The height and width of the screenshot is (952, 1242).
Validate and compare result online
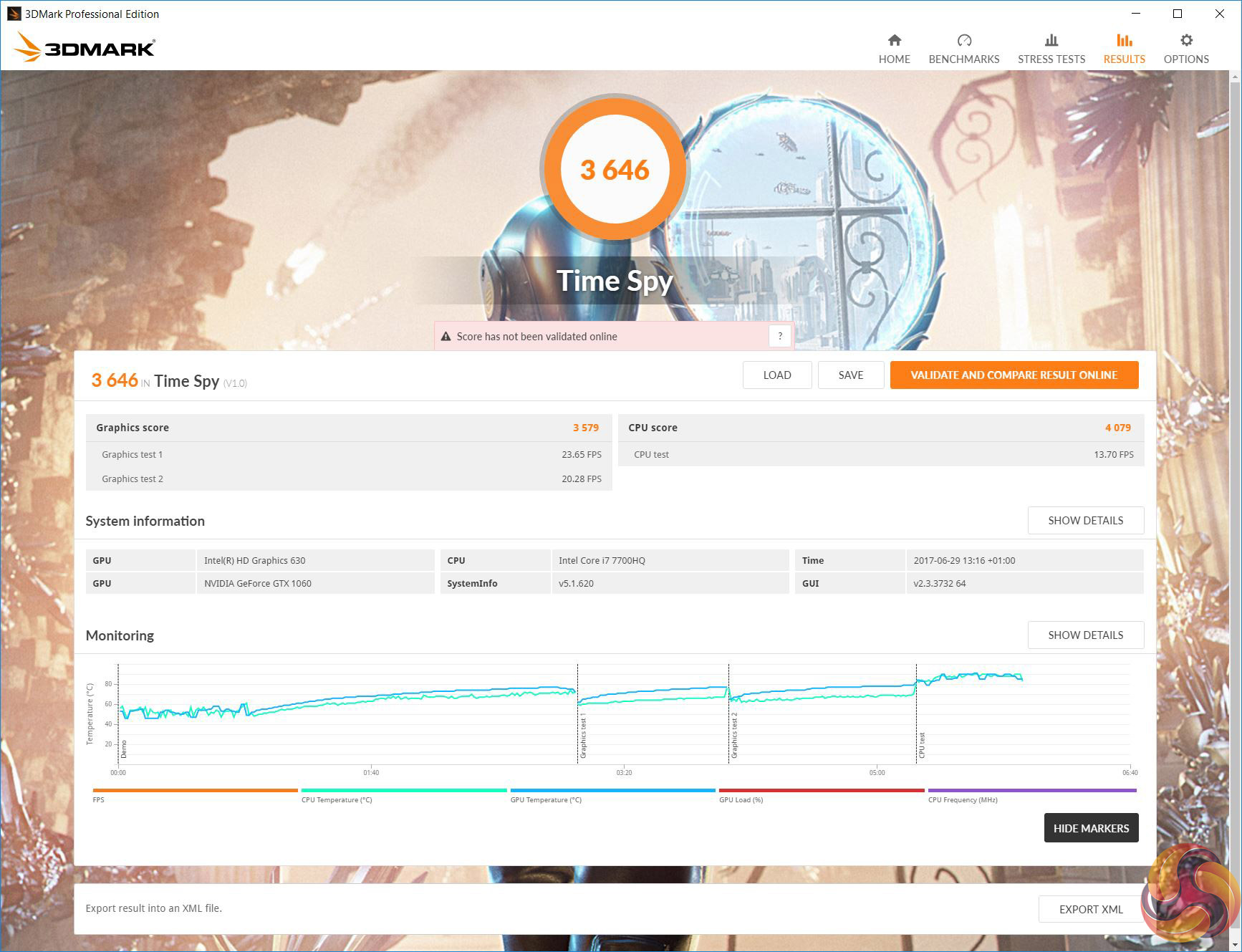[1014, 375]
